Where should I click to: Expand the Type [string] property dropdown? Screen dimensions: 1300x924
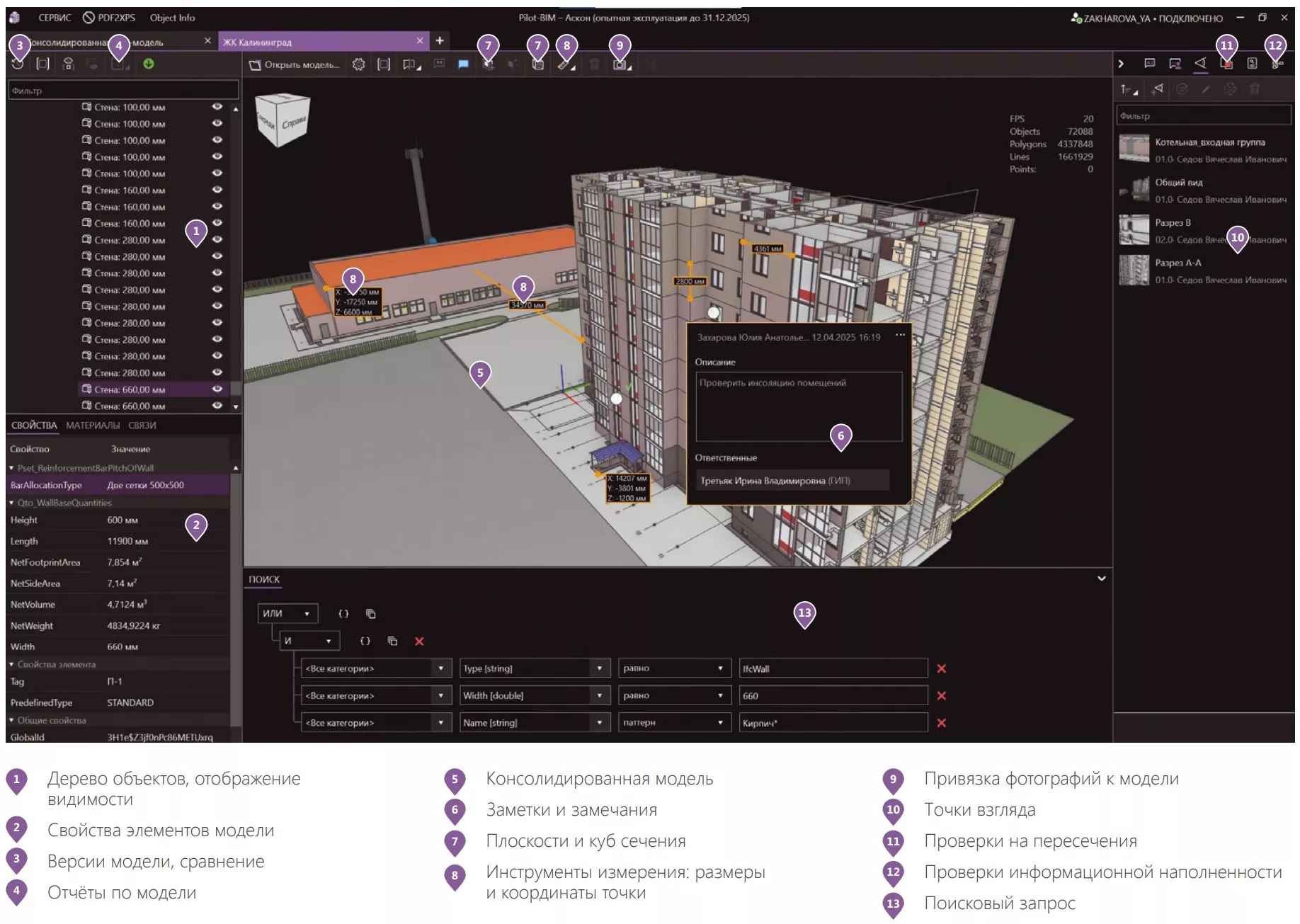click(x=599, y=668)
